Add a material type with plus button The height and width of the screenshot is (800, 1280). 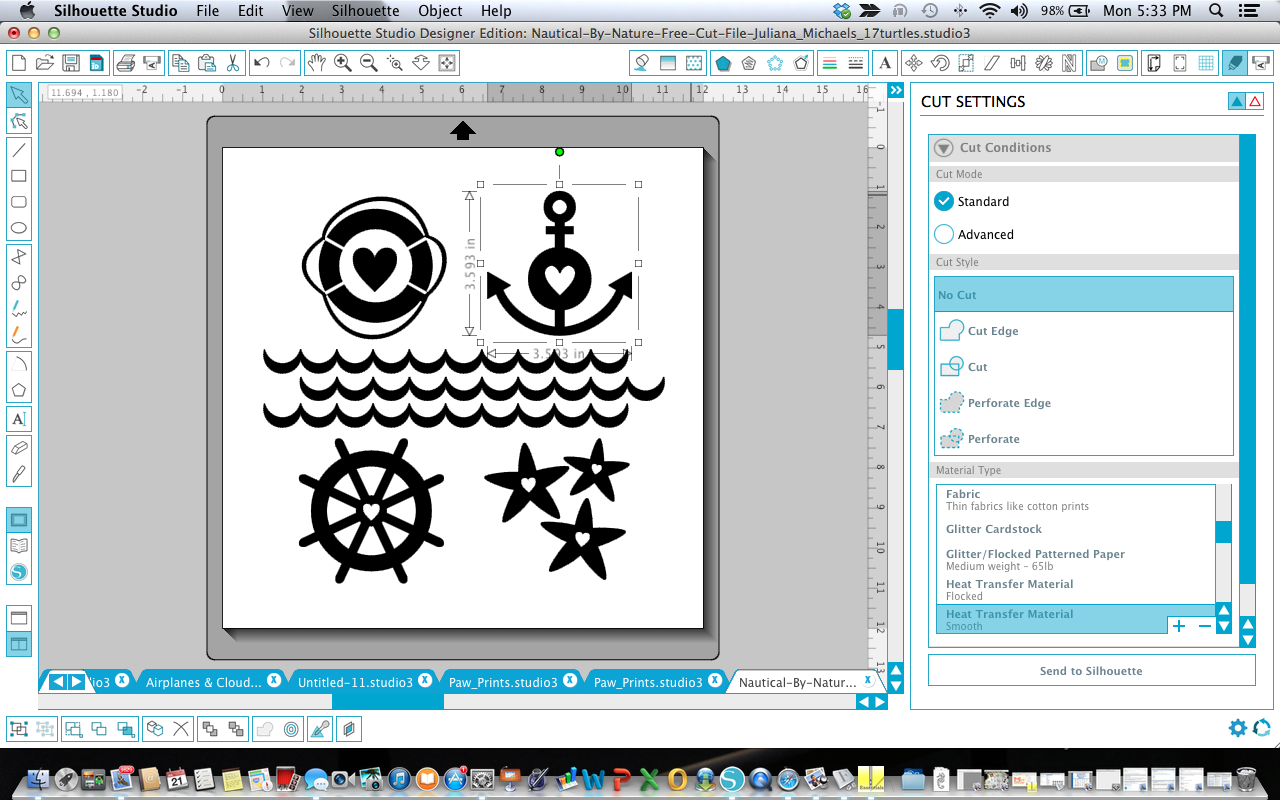pyautogui.click(x=1179, y=626)
